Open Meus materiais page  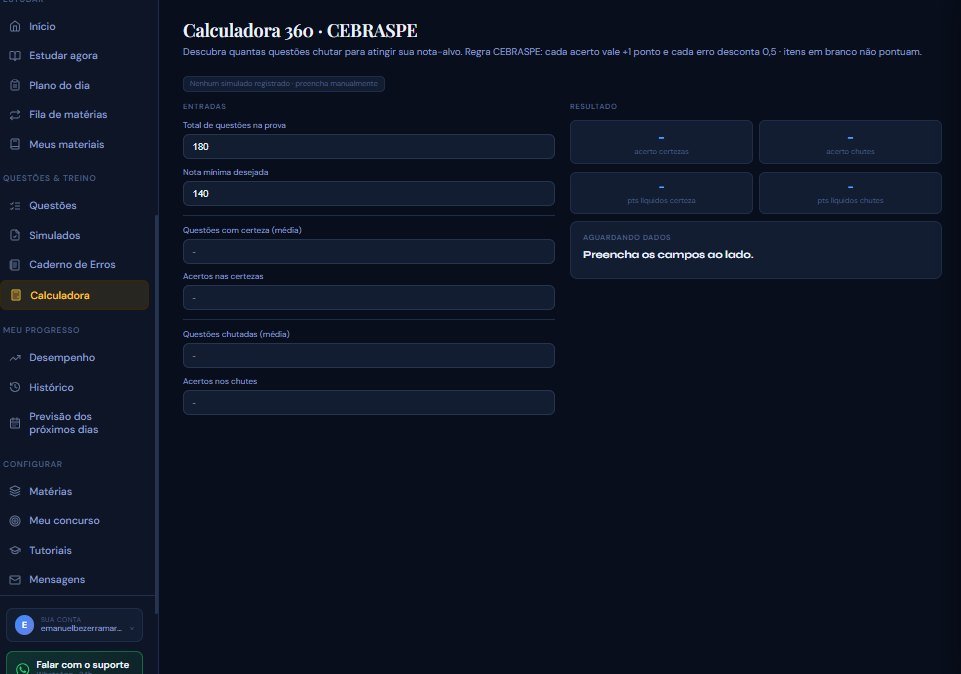75,145
